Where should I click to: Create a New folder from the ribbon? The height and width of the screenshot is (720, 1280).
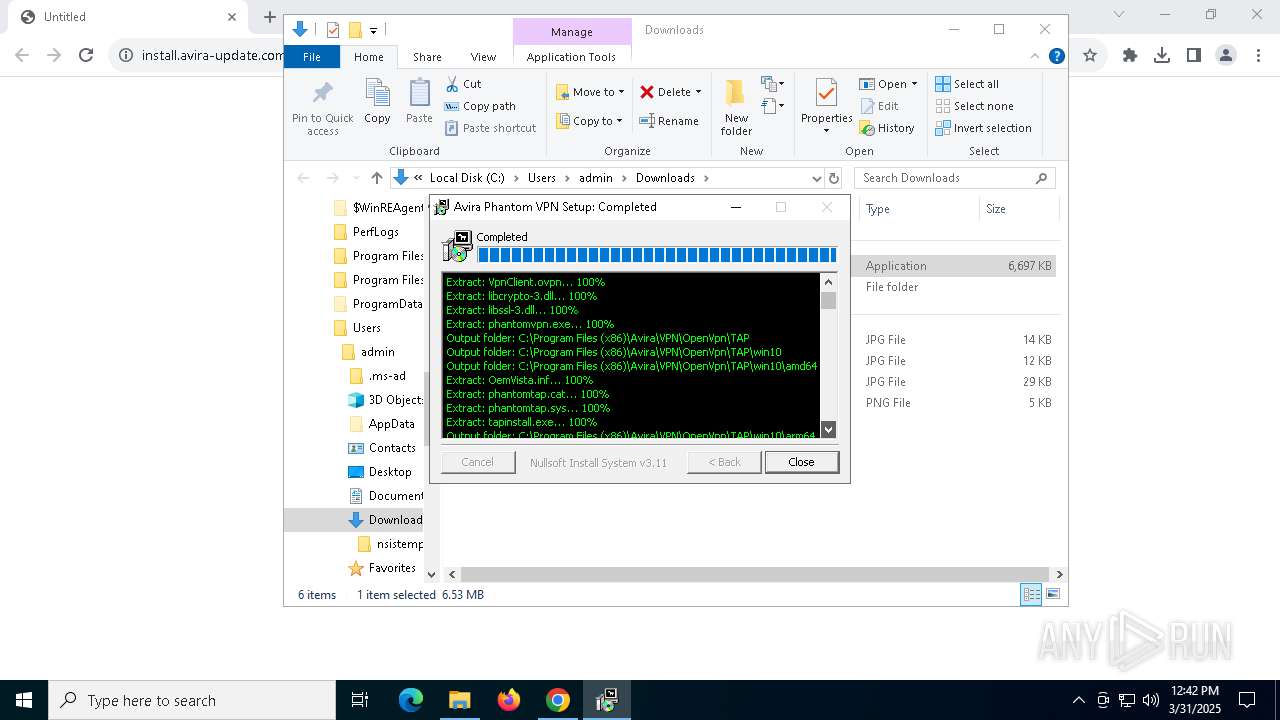(736, 107)
